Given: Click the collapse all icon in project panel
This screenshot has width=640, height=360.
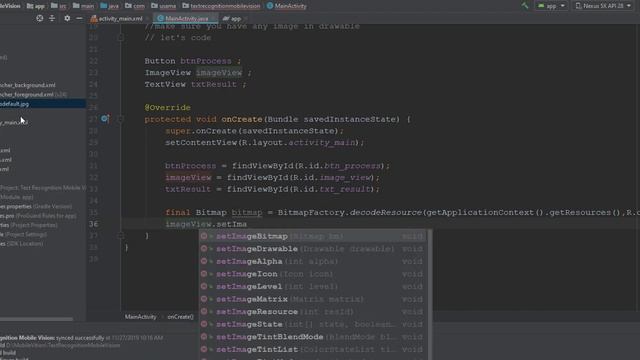Looking at the screenshot, I should coord(52,18).
